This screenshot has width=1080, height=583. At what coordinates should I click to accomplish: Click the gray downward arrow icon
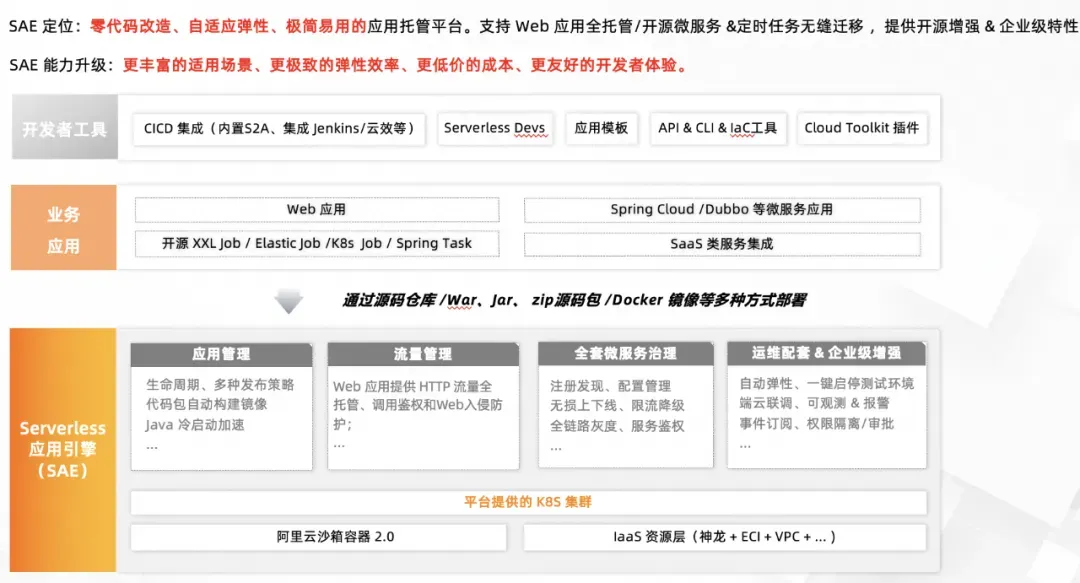coord(289,301)
